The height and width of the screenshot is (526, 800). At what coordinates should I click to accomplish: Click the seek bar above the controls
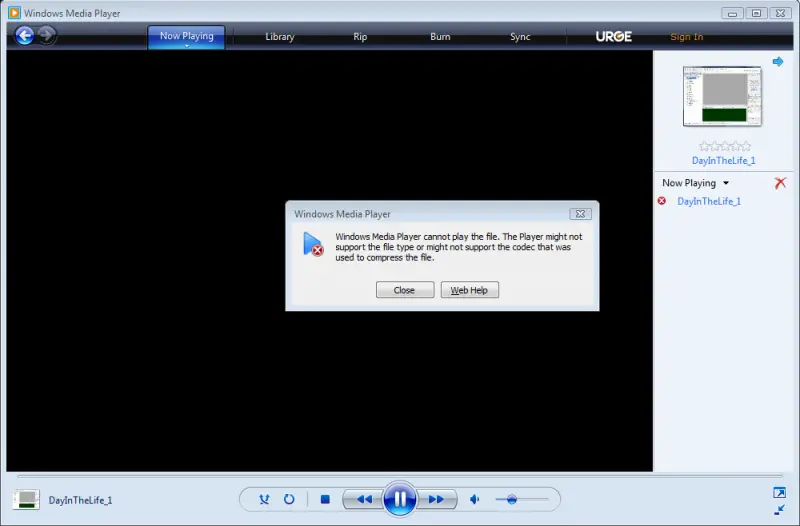[399, 476]
